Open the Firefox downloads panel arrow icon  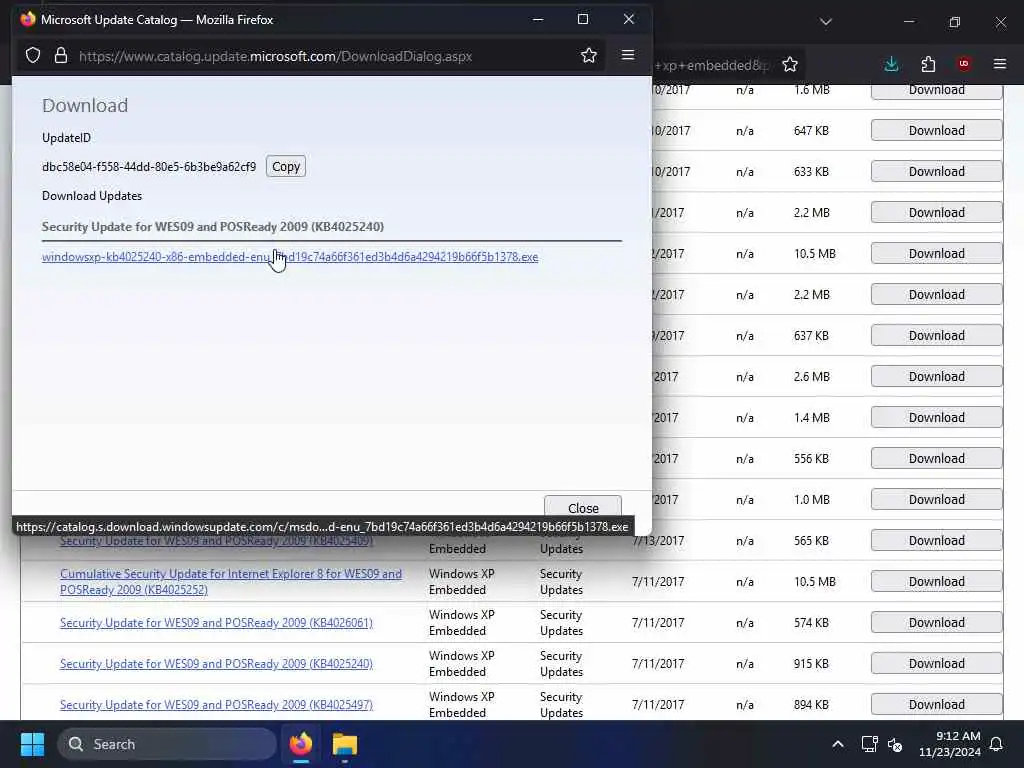891,64
